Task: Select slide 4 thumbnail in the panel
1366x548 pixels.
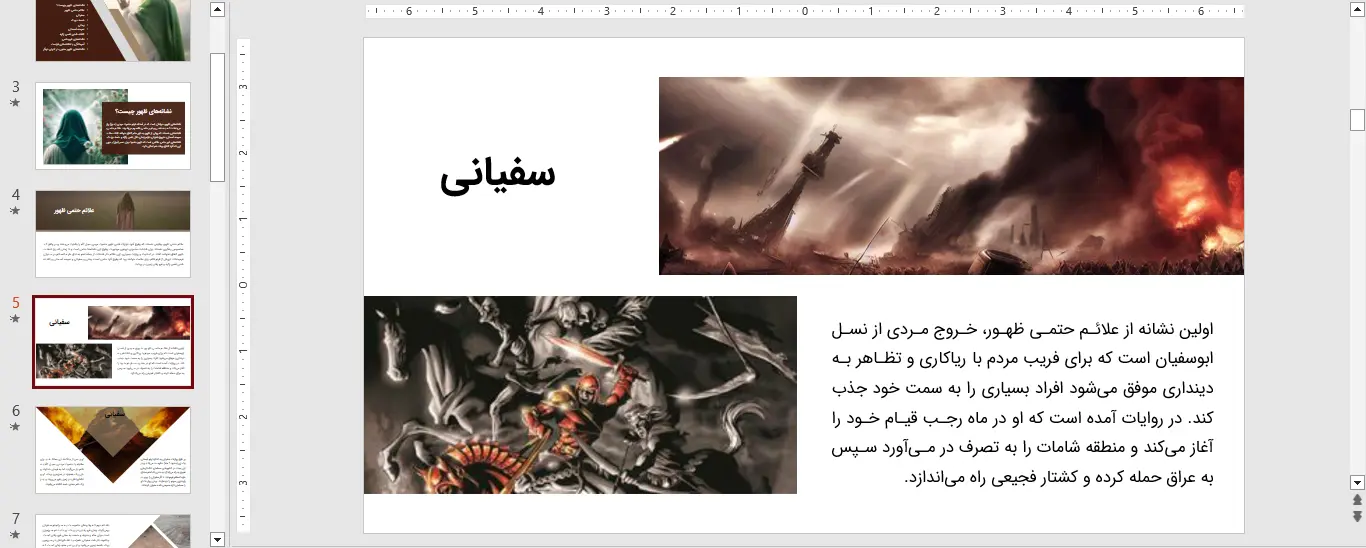Action: (x=113, y=234)
